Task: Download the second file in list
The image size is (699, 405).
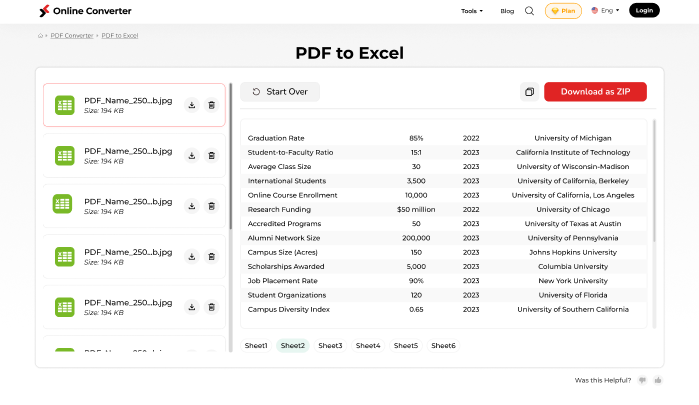Action: [x=191, y=155]
